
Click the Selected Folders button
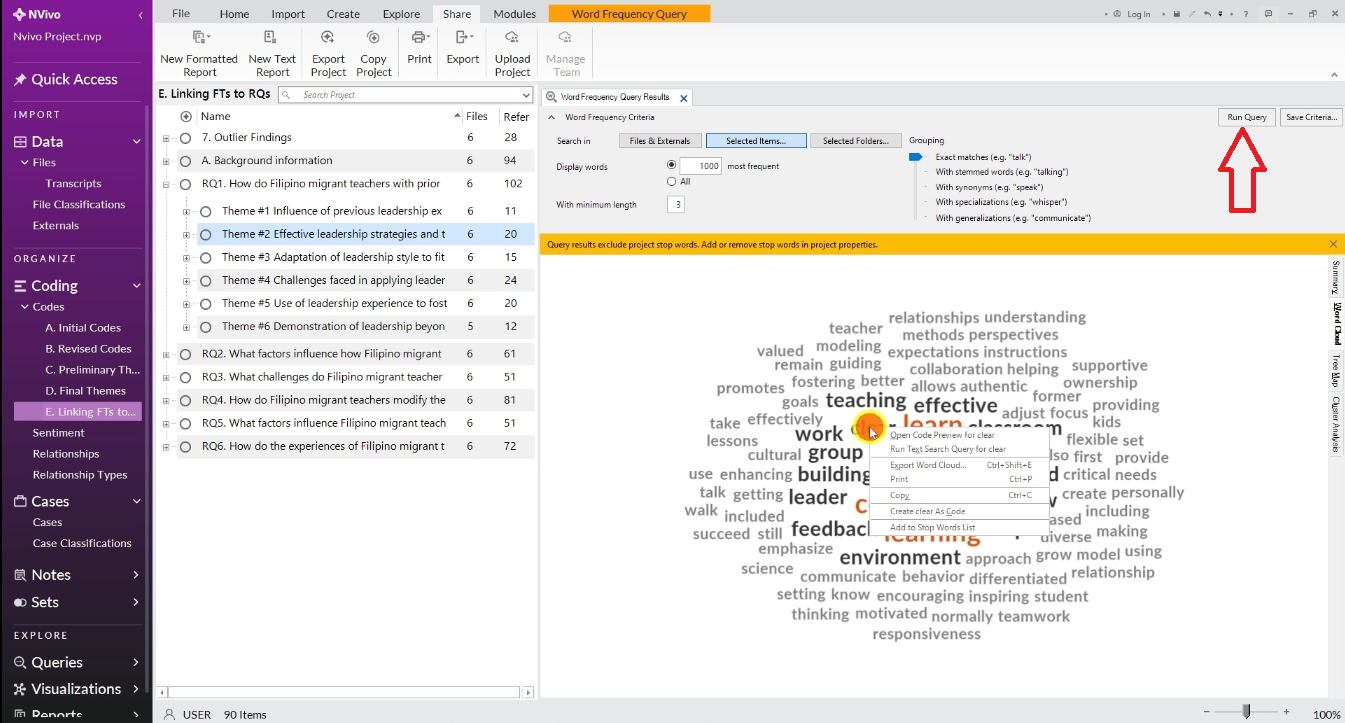(855, 141)
